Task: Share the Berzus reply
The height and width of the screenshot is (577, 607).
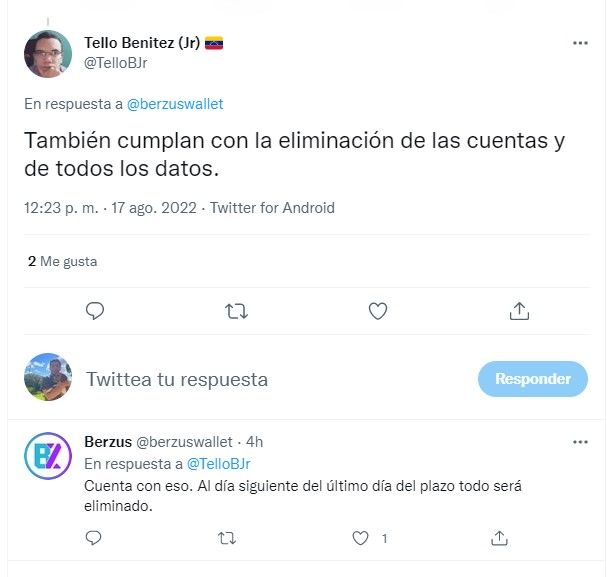Action: click(x=499, y=538)
